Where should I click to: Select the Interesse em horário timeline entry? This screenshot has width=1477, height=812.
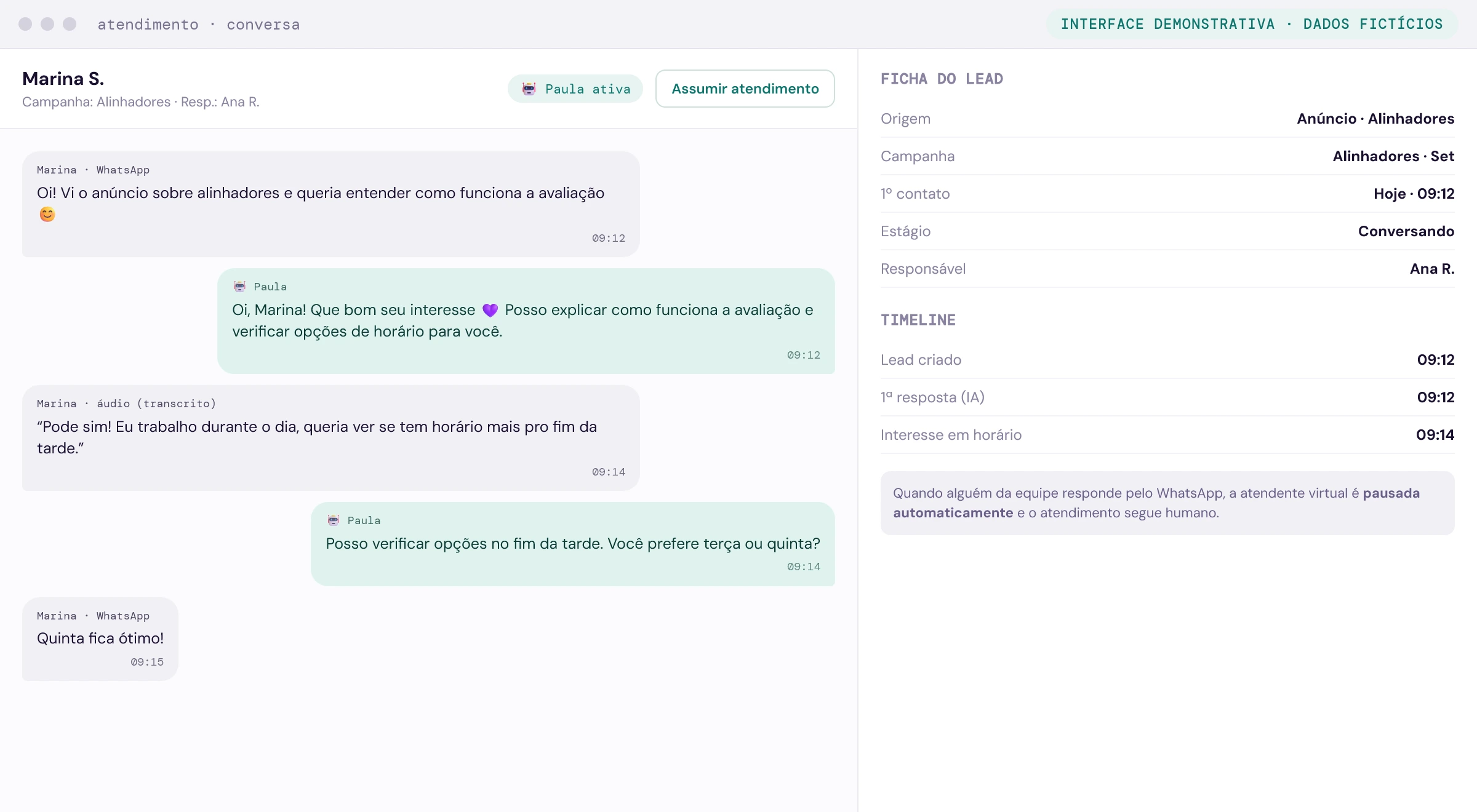coord(1167,435)
